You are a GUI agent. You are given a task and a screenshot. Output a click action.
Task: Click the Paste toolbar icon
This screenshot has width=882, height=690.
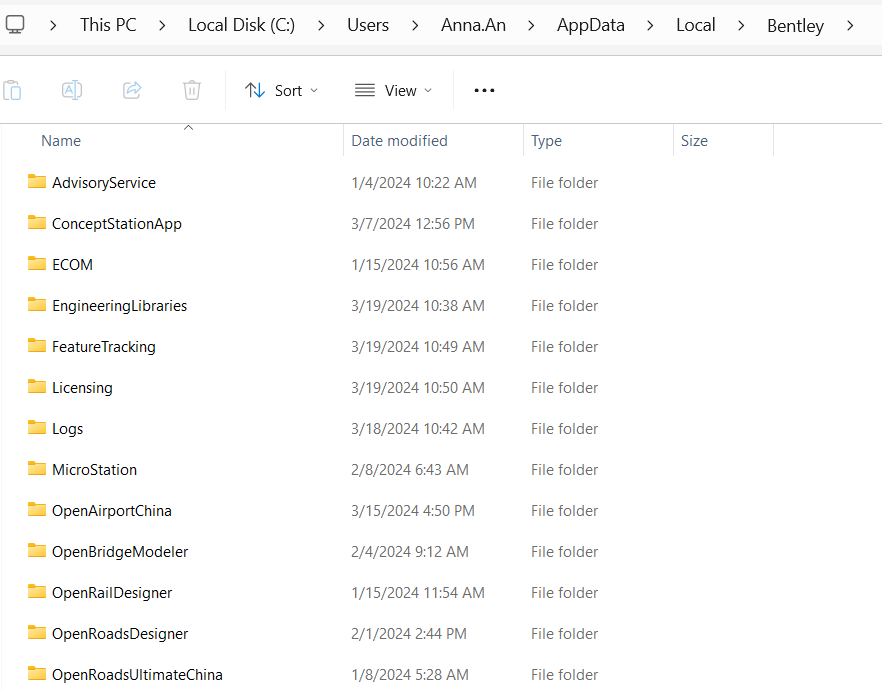click(x=12, y=90)
